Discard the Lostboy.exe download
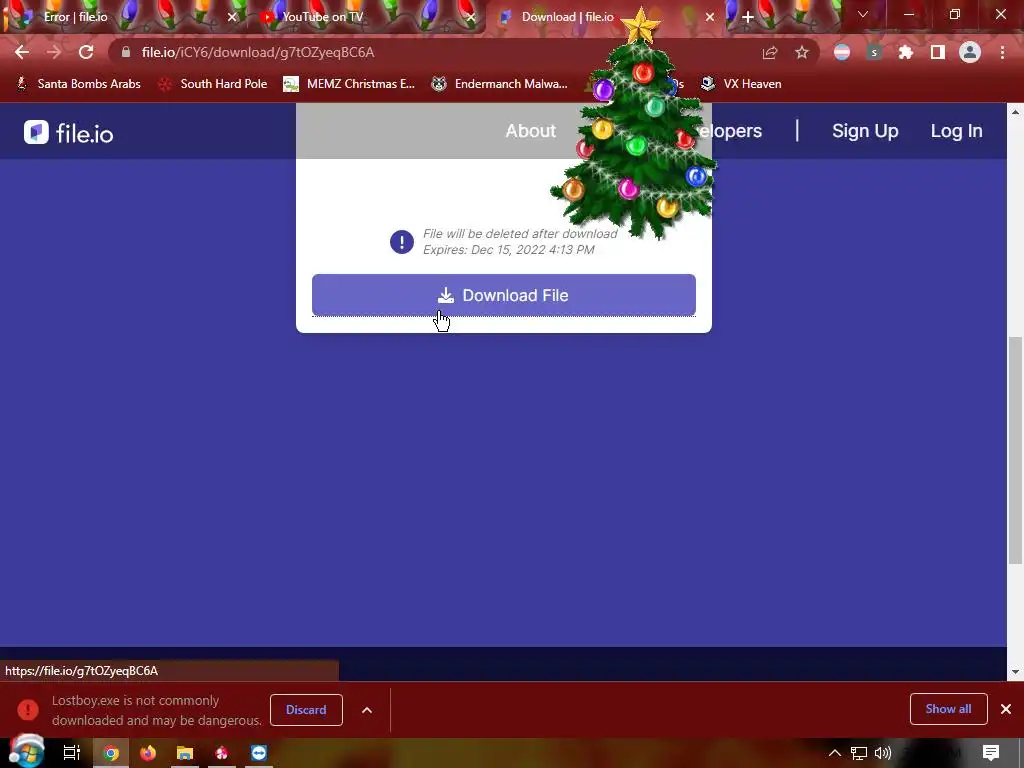Viewport: 1024px width, 768px height. pos(306,710)
